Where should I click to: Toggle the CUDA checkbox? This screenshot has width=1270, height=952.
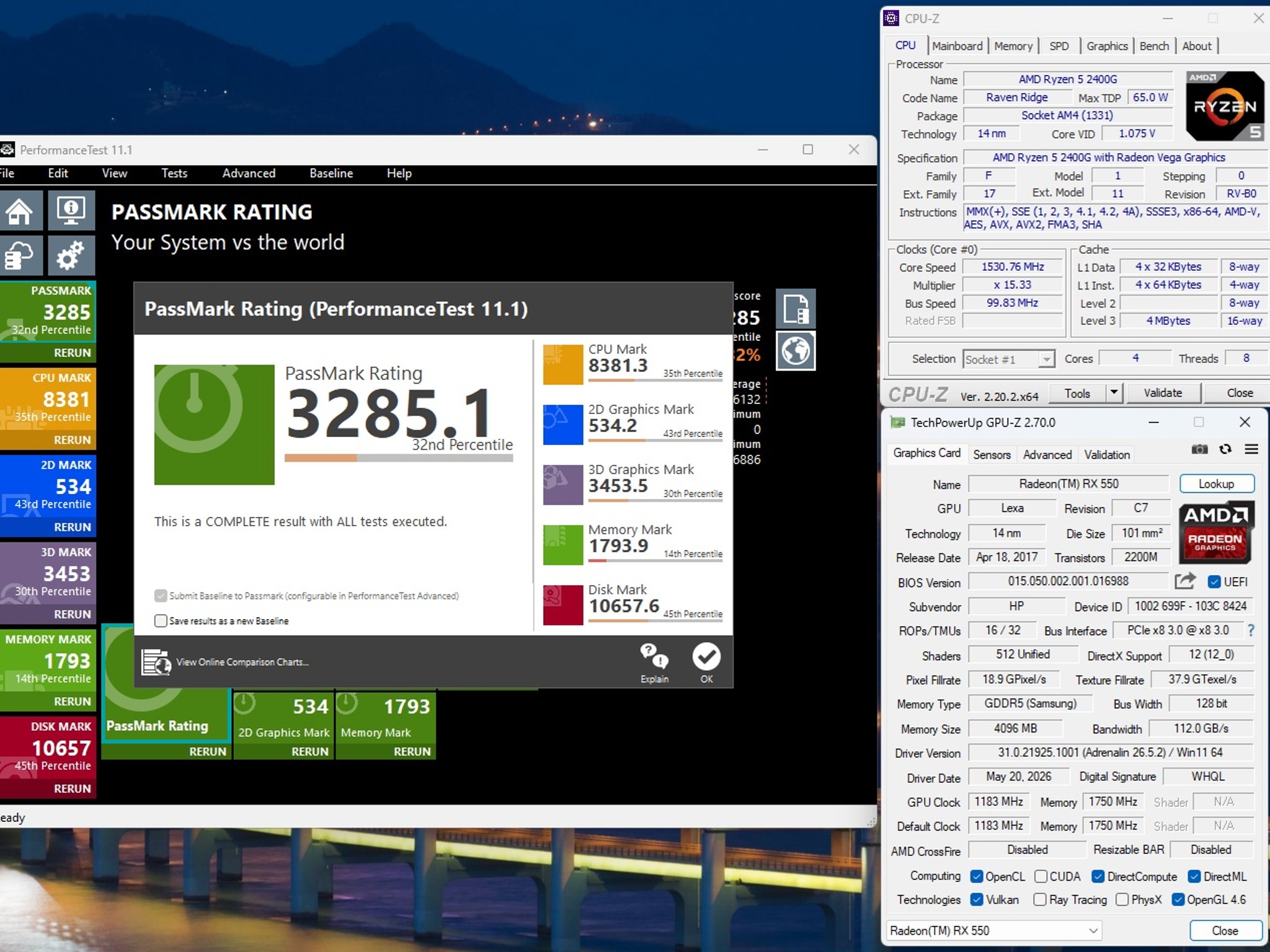pyautogui.click(x=1041, y=876)
